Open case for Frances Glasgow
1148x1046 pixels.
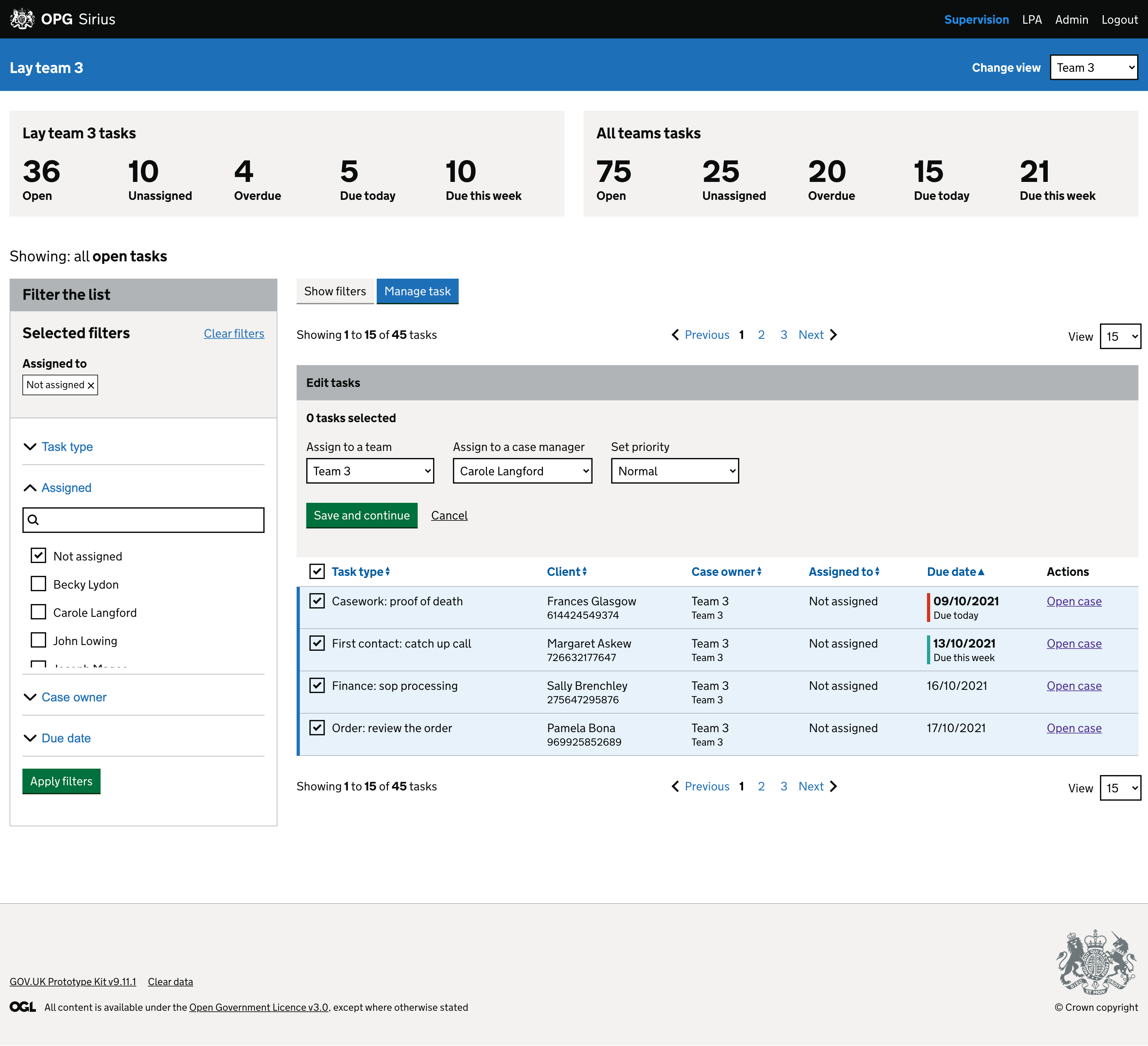1073,601
